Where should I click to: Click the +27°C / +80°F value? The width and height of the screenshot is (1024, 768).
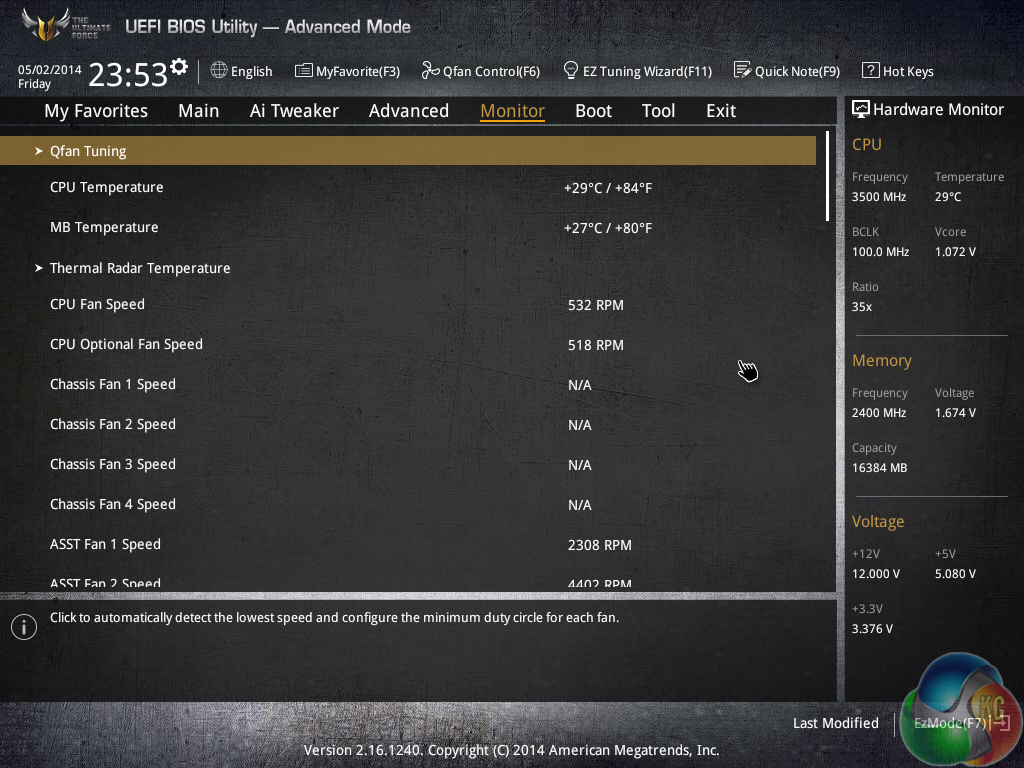pos(608,228)
